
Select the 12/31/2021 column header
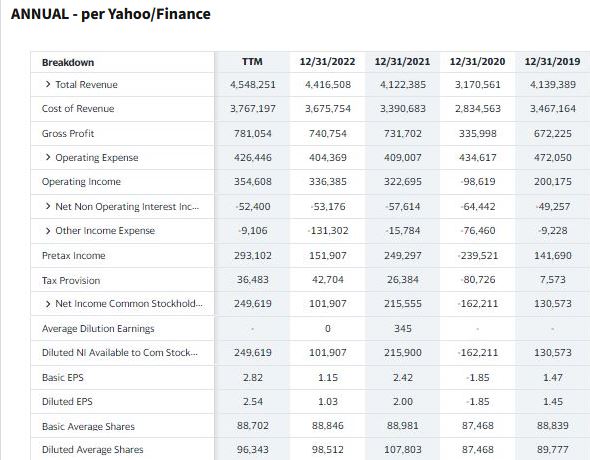tap(402, 62)
